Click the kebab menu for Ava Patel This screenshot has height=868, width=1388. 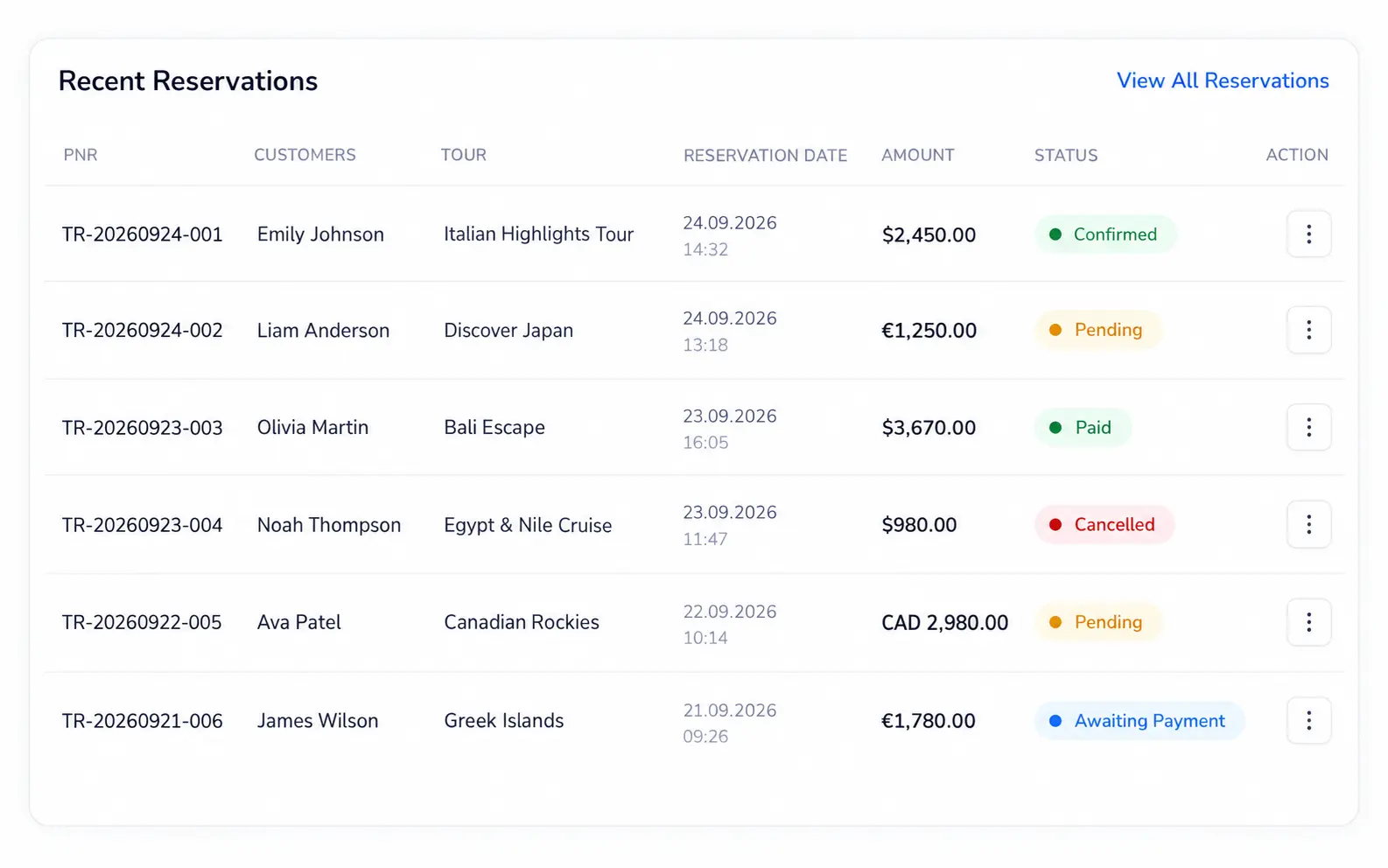(1308, 622)
